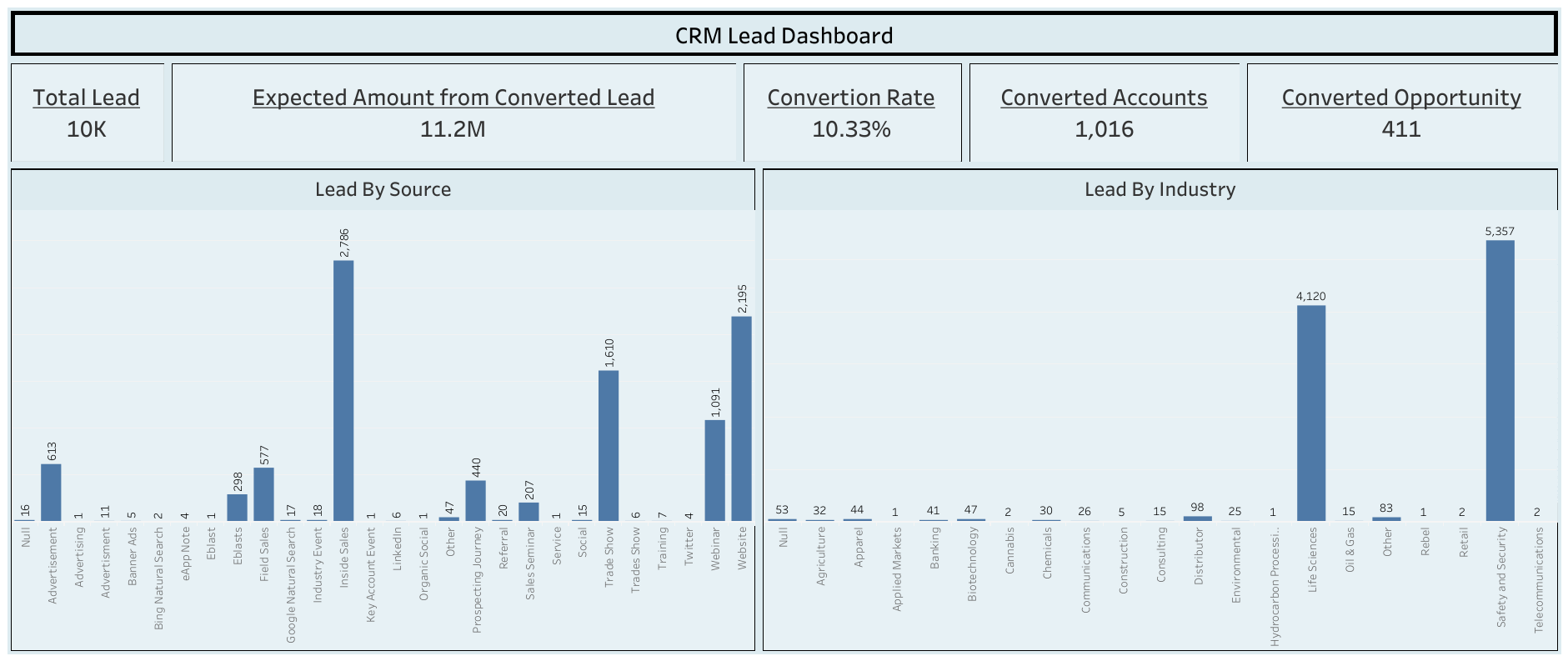The height and width of the screenshot is (661, 1568).
Task: Click the Twitter axis label
Action: (689, 547)
